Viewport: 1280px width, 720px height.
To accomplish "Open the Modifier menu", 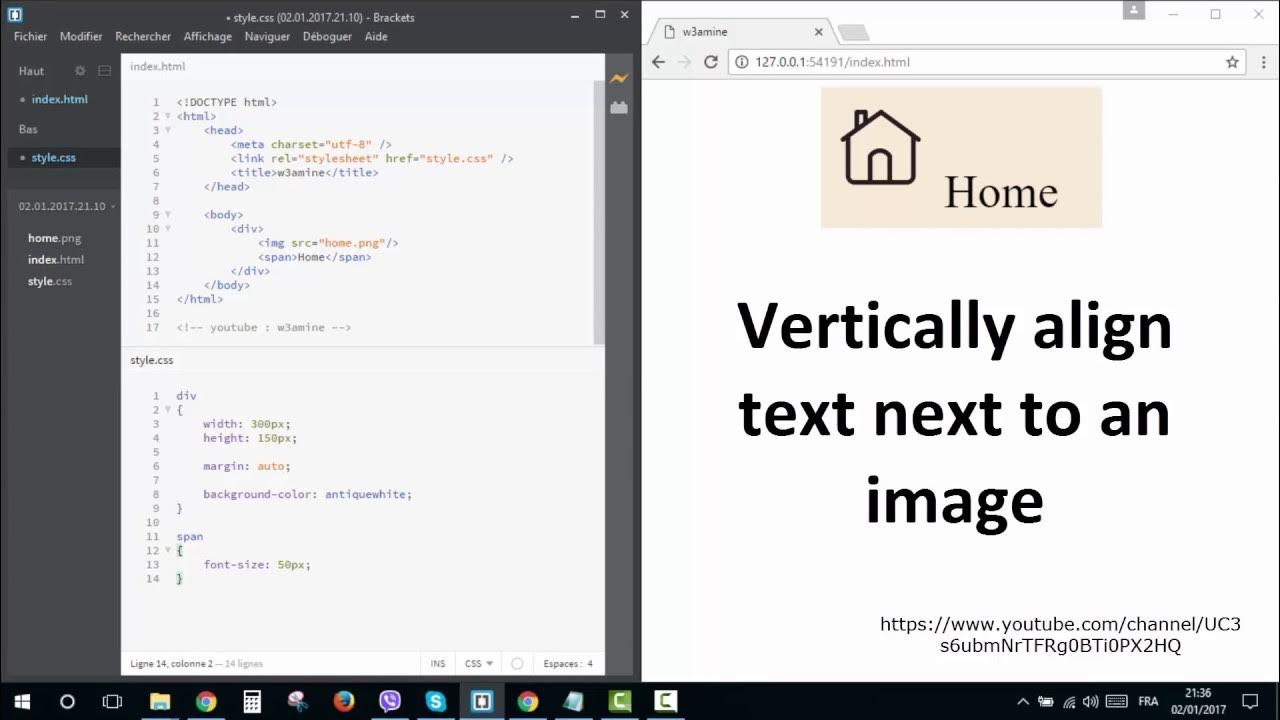I will click(81, 36).
